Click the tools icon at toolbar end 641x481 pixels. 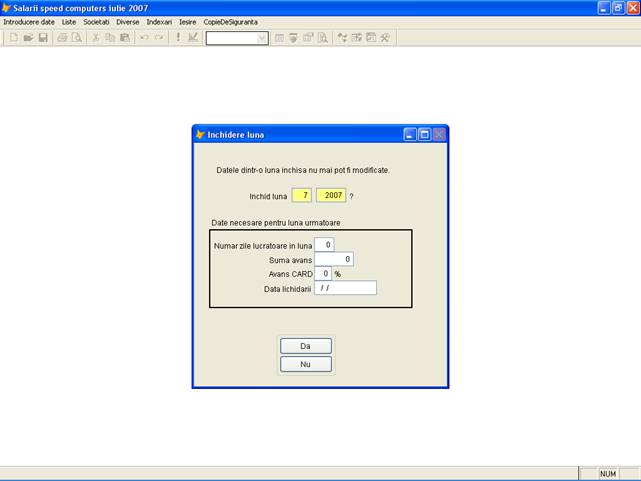[x=385, y=38]
